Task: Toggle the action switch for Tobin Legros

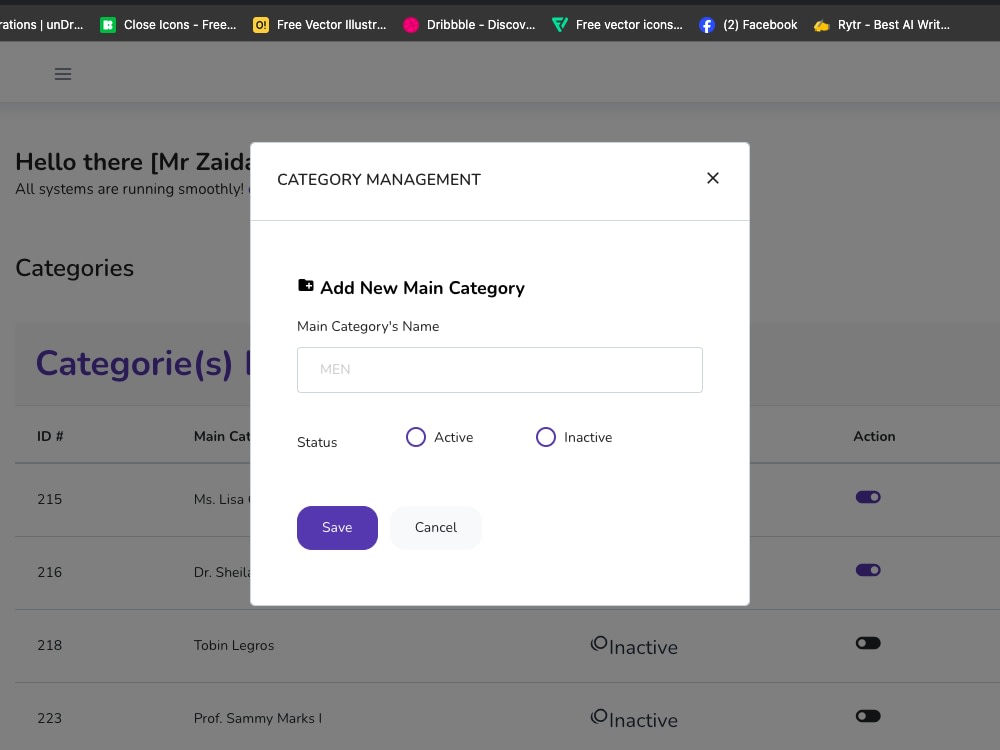Action: pos(867,643)
